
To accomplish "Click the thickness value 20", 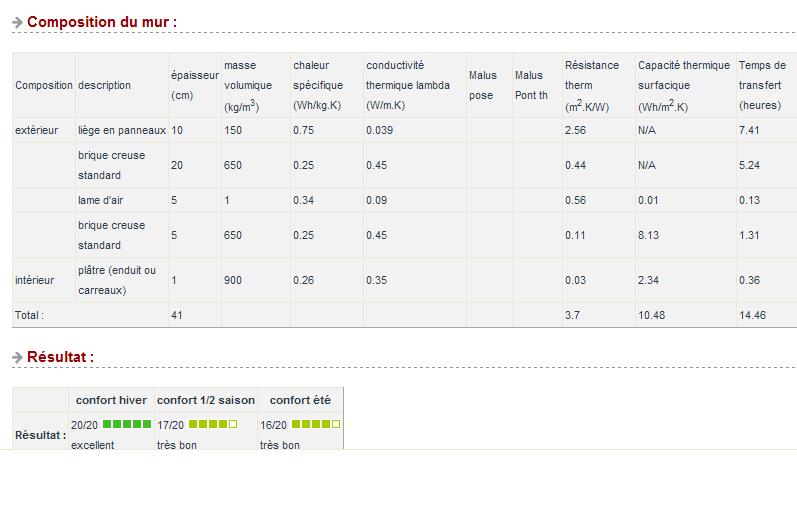I will point(177,165).
